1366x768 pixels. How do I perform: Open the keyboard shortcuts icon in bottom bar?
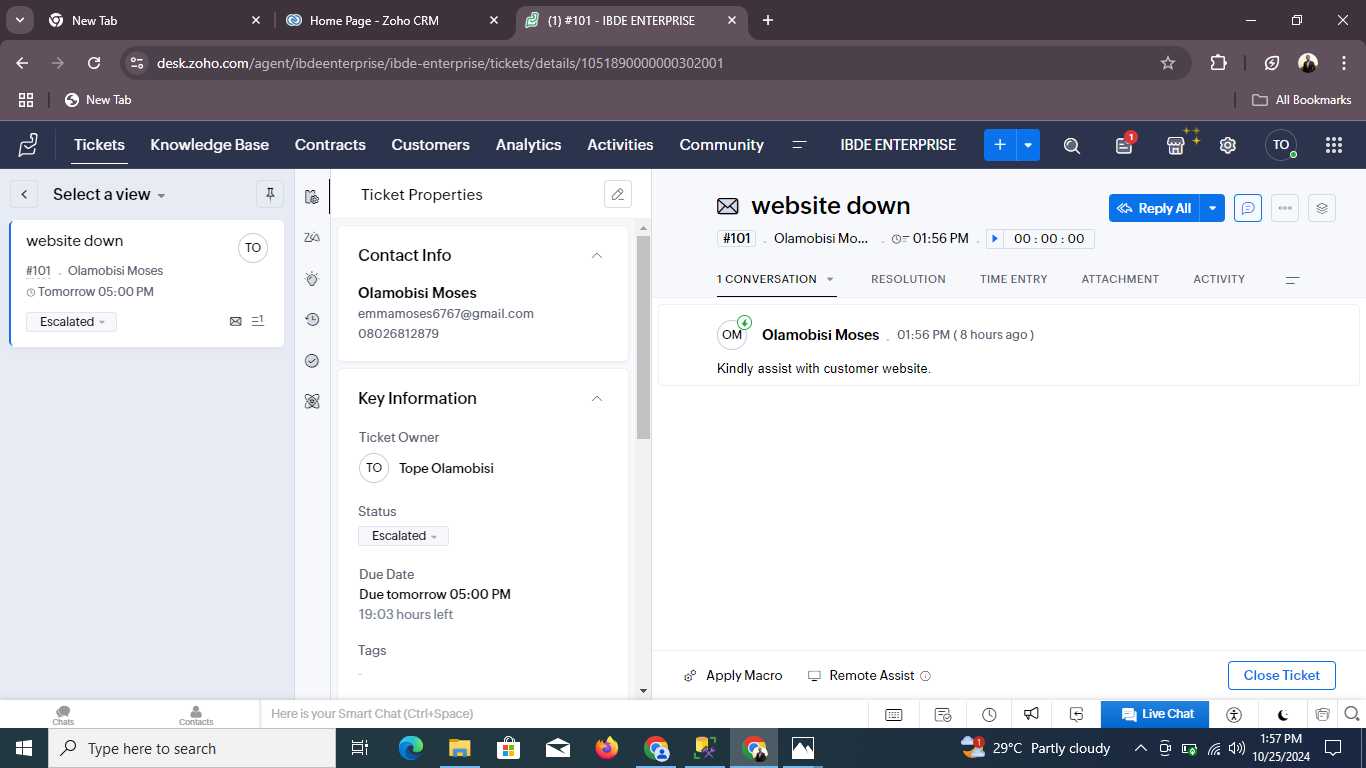pos(894,714)
